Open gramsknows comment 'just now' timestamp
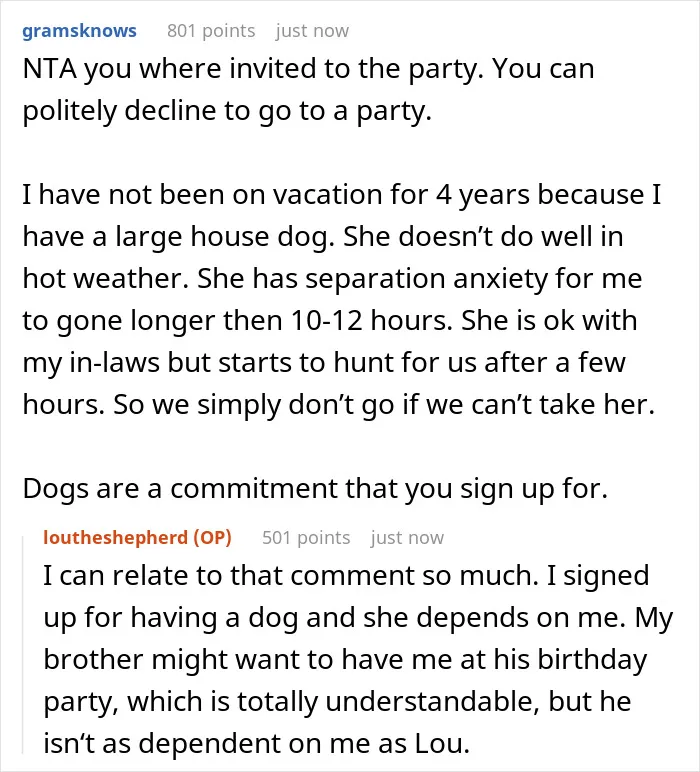Image resolution: width=700 pixels, height=772 pixels. (x=313, y=31)
